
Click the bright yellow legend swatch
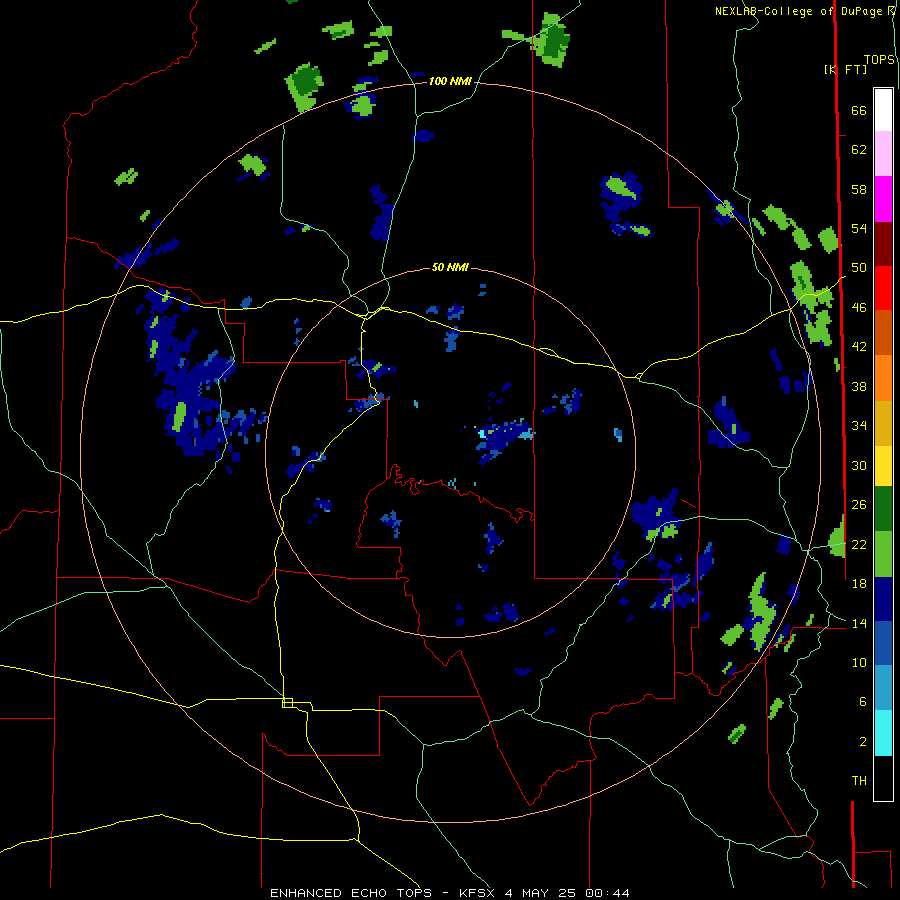click(883, 466)
